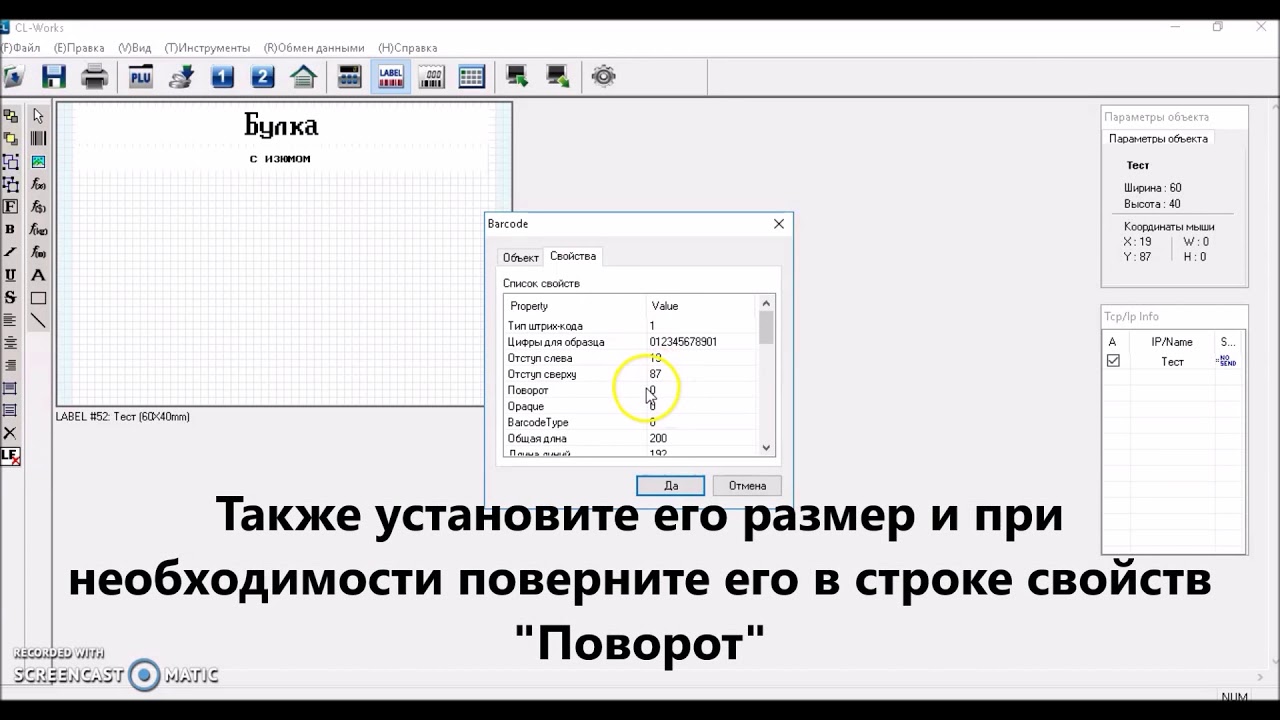The width and height of the screenshot is (1280, 720).
Task: Click the Property column header
Action: click(575, 306)
